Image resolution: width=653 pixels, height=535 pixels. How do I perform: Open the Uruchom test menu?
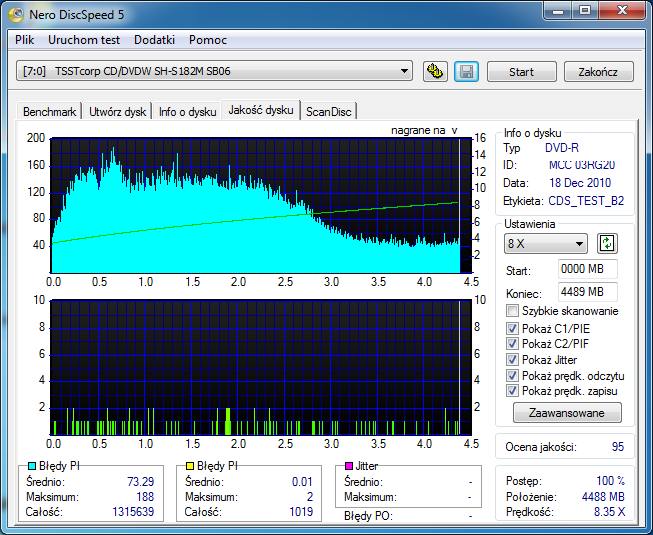pyautogui.click(x=84, y=40)
